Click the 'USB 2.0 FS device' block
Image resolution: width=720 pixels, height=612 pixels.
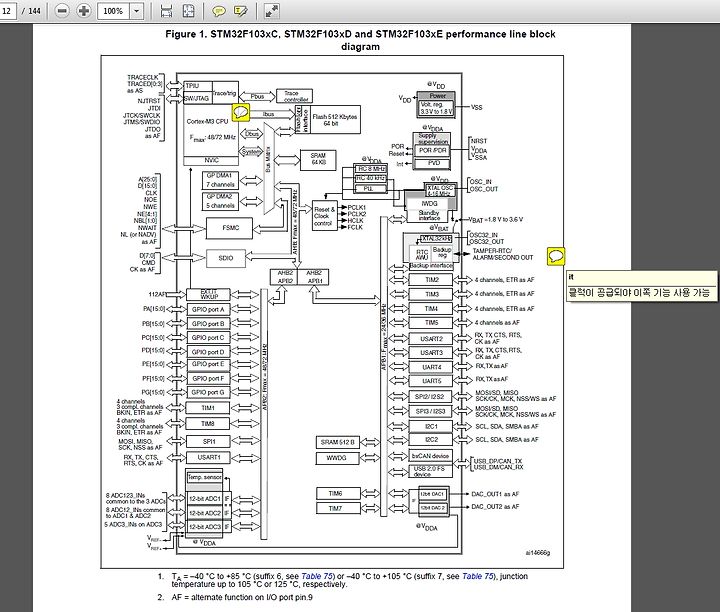click(430, 471)
